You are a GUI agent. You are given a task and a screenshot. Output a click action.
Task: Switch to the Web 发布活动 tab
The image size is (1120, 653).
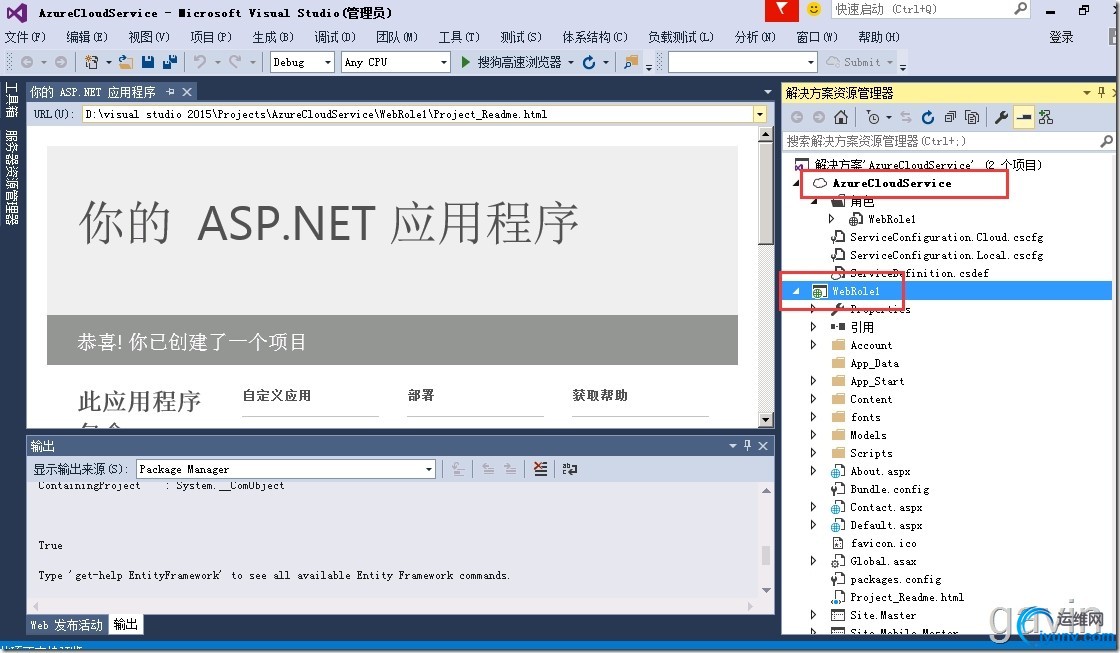click(67, 625)
